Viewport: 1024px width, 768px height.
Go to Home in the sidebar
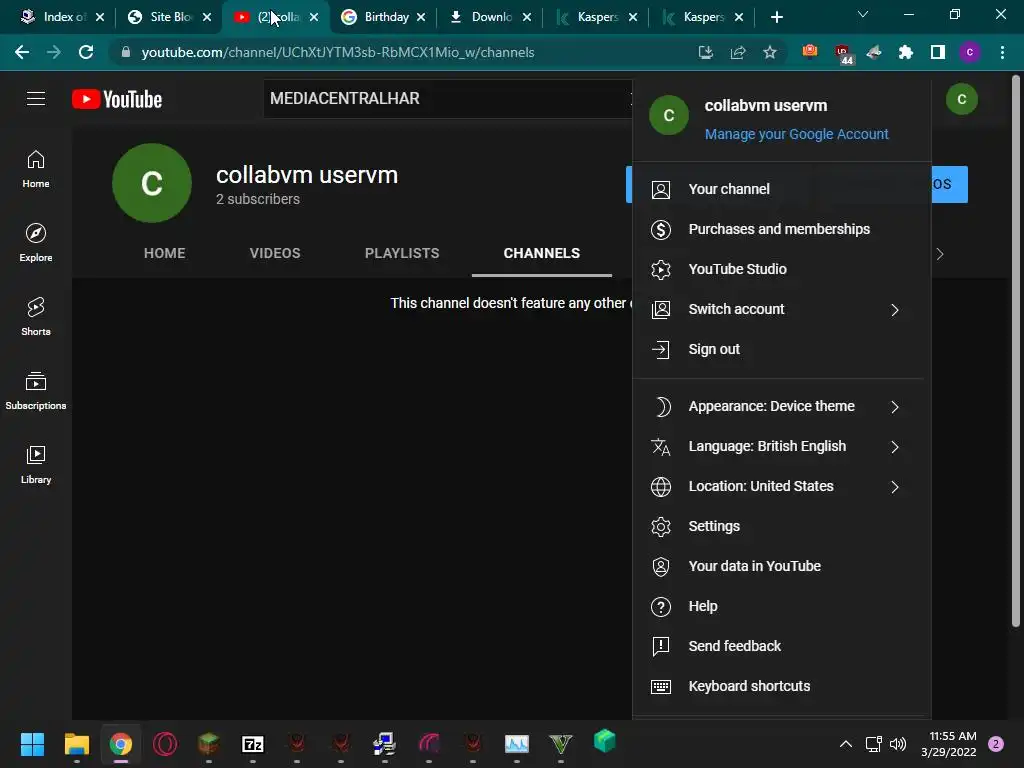36,169
